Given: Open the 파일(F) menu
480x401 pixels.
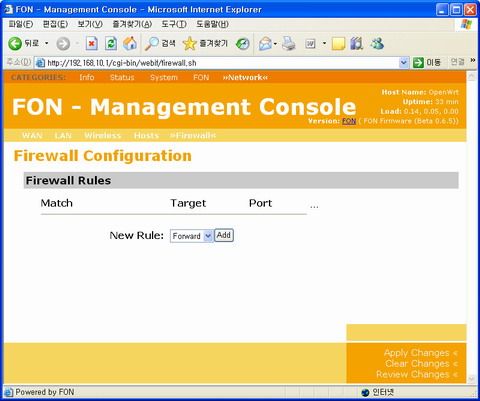Looking at the screenshot, I should point(21,24).
